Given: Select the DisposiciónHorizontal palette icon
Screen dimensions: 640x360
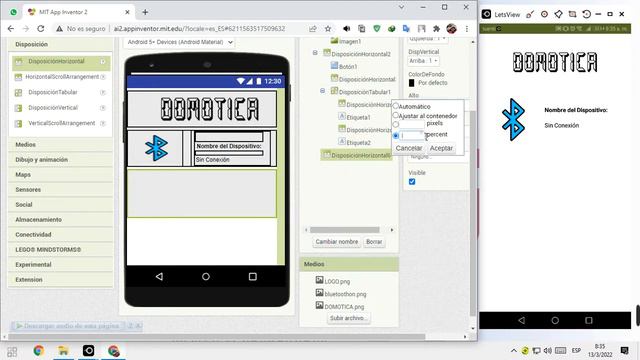Looking at the screenshot, I should [x=18, y=62].
